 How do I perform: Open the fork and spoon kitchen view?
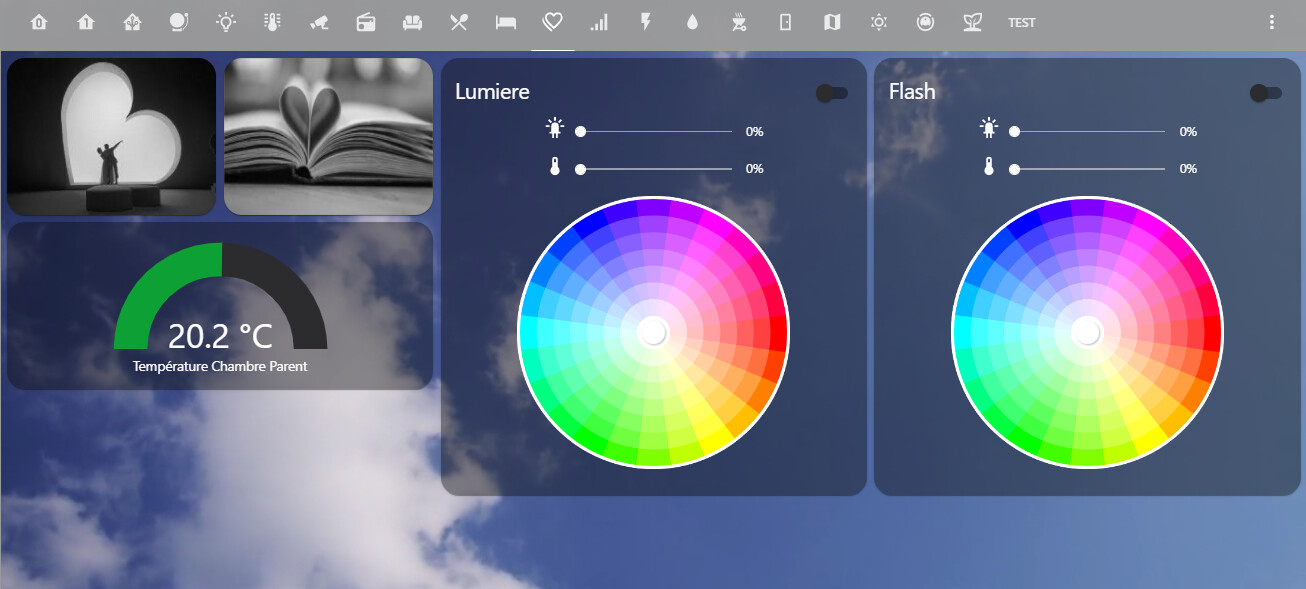click(x=459, y=22)
